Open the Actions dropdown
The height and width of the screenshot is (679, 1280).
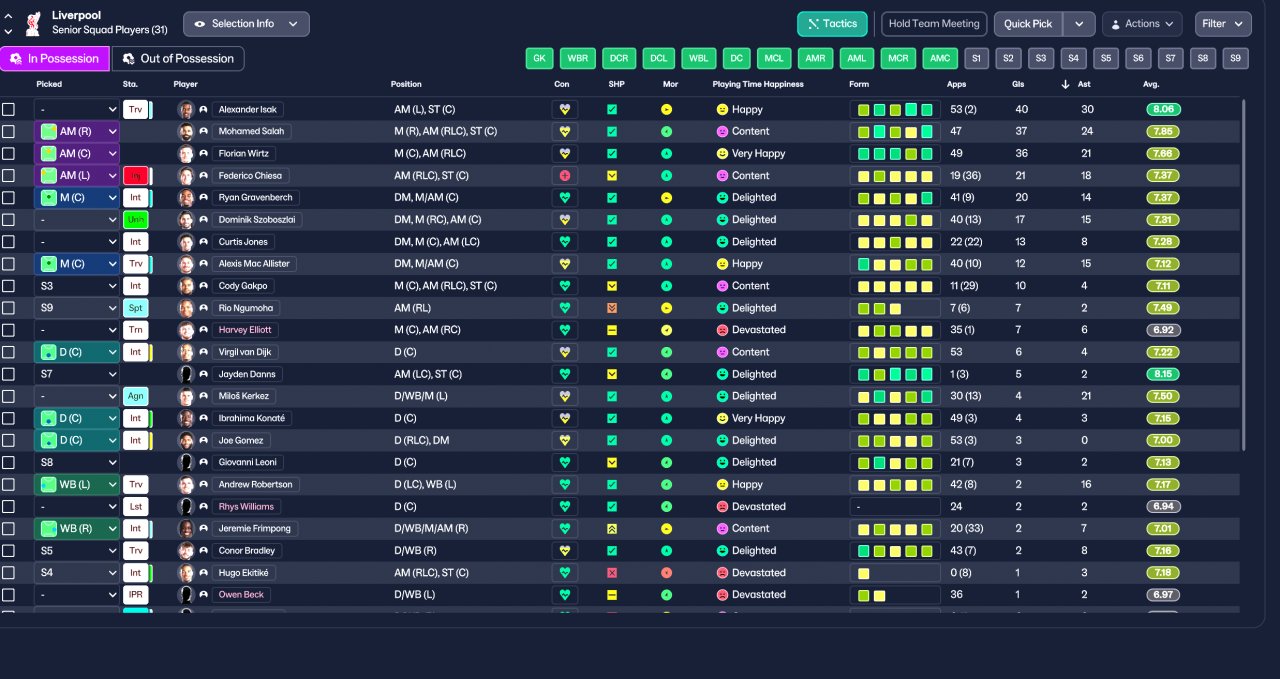tap(1142, 24)
